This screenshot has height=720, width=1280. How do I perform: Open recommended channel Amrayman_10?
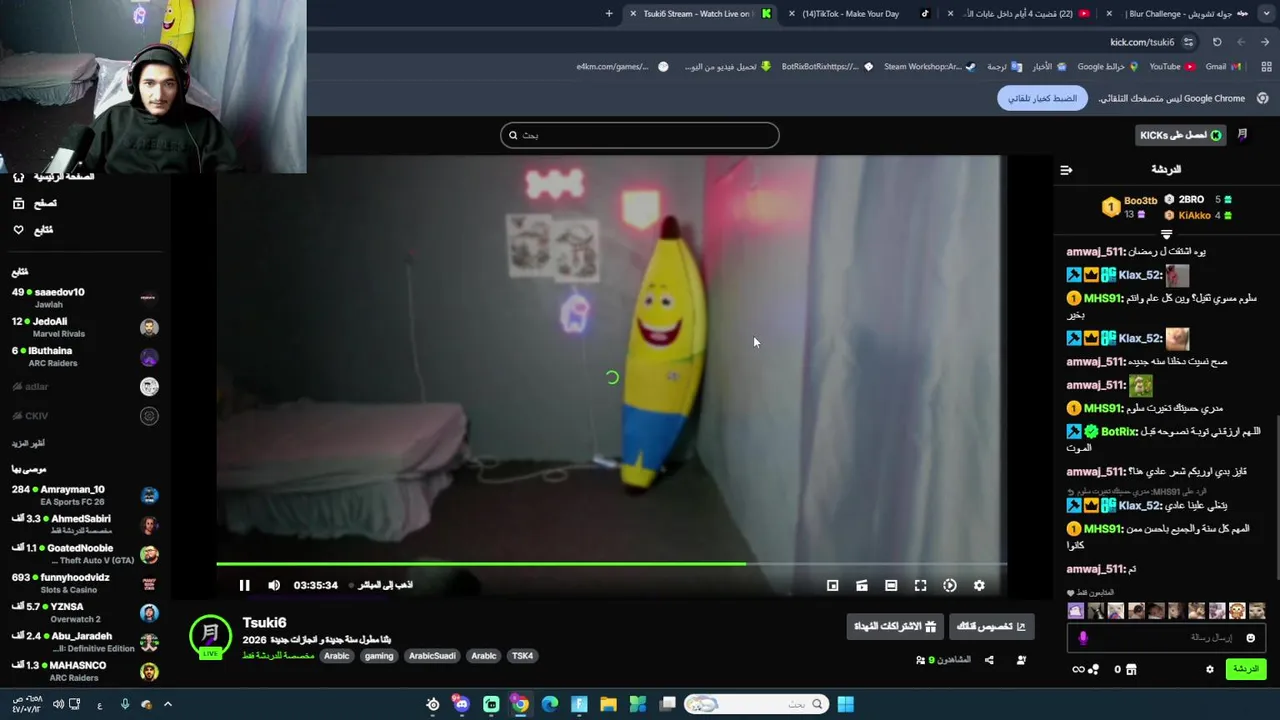pyautogui.click(x=85, y=495)
